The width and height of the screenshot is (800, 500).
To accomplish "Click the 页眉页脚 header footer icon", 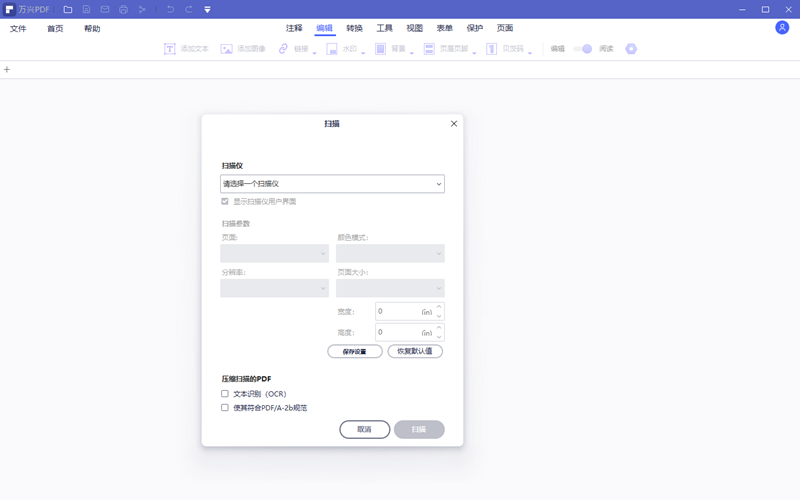I will click(429, 48).
